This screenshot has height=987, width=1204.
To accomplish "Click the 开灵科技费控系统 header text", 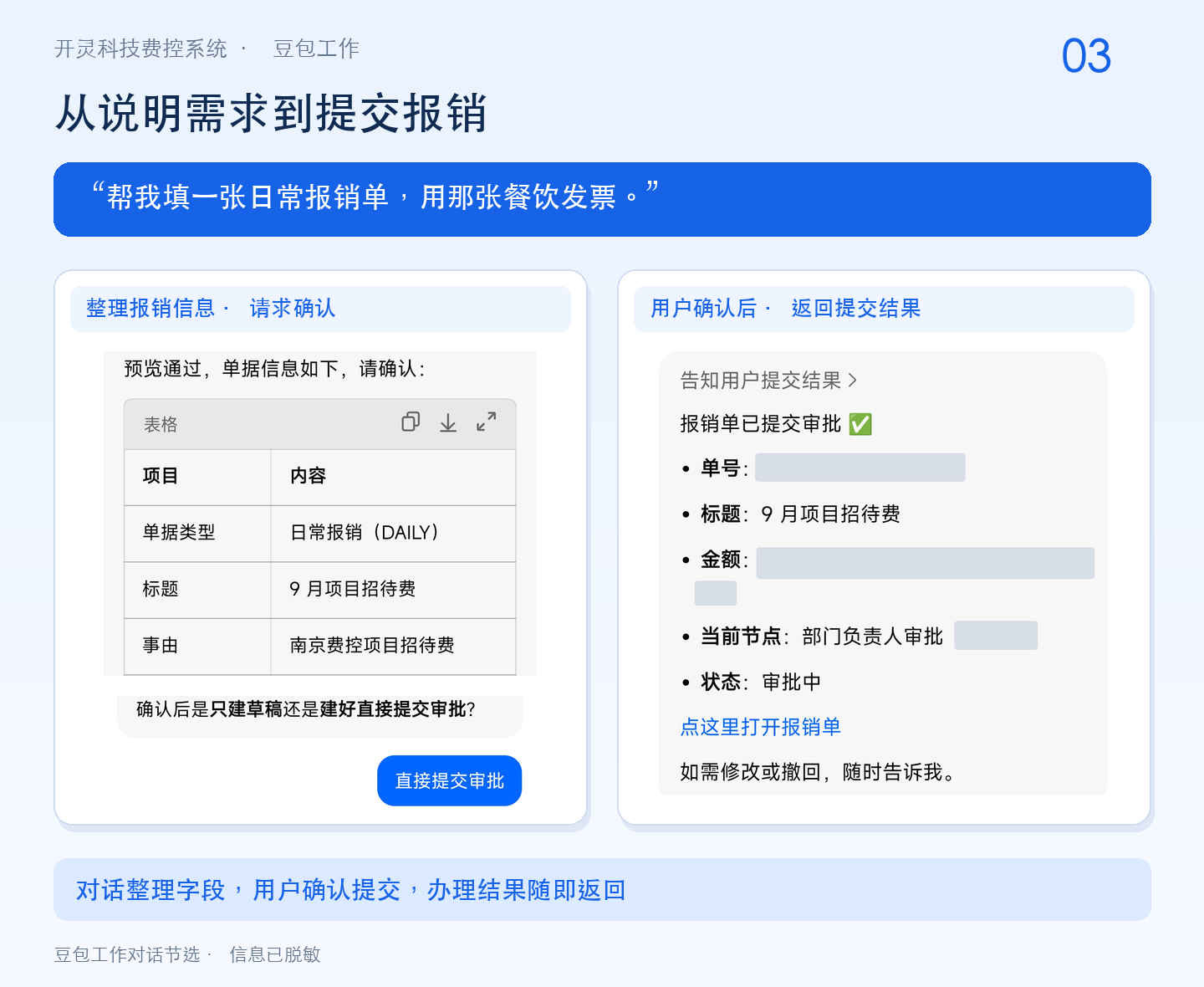I will click(x=140, y=49).
